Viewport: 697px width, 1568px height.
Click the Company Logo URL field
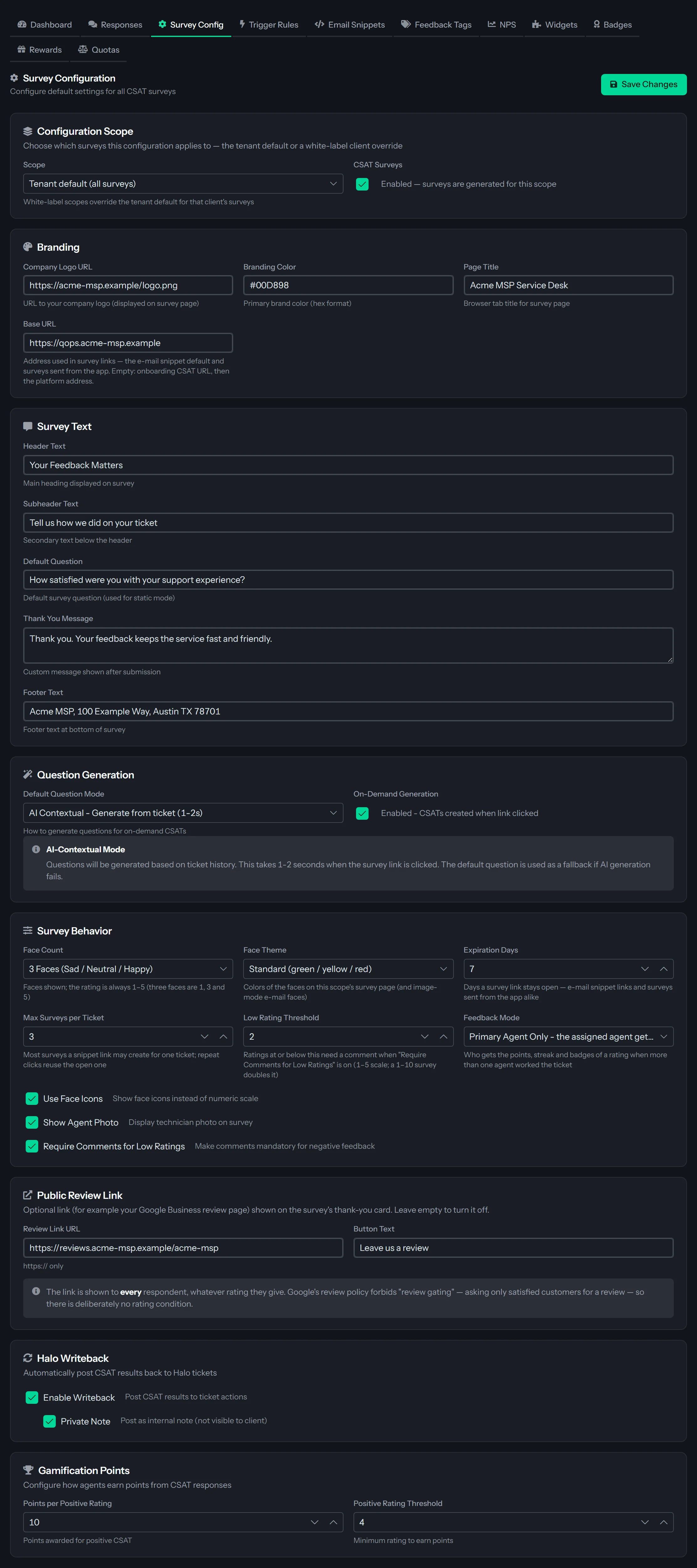(128, 285)
